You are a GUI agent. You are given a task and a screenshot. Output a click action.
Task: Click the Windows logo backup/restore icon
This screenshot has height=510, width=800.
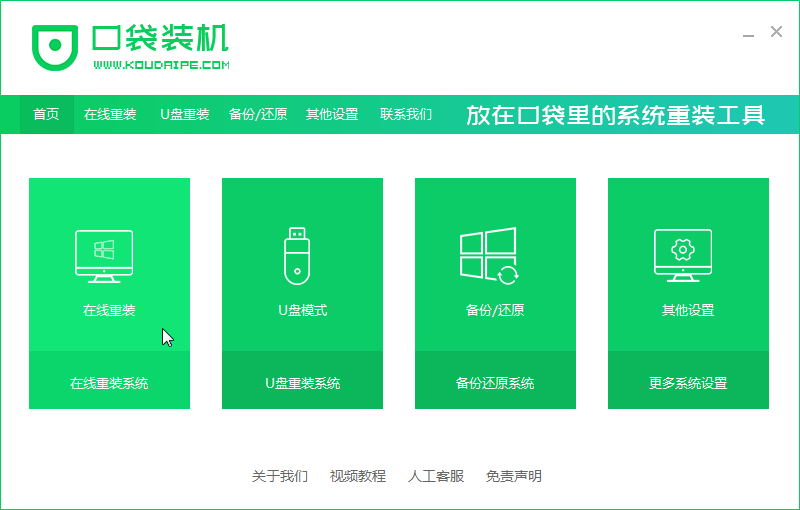489,256
